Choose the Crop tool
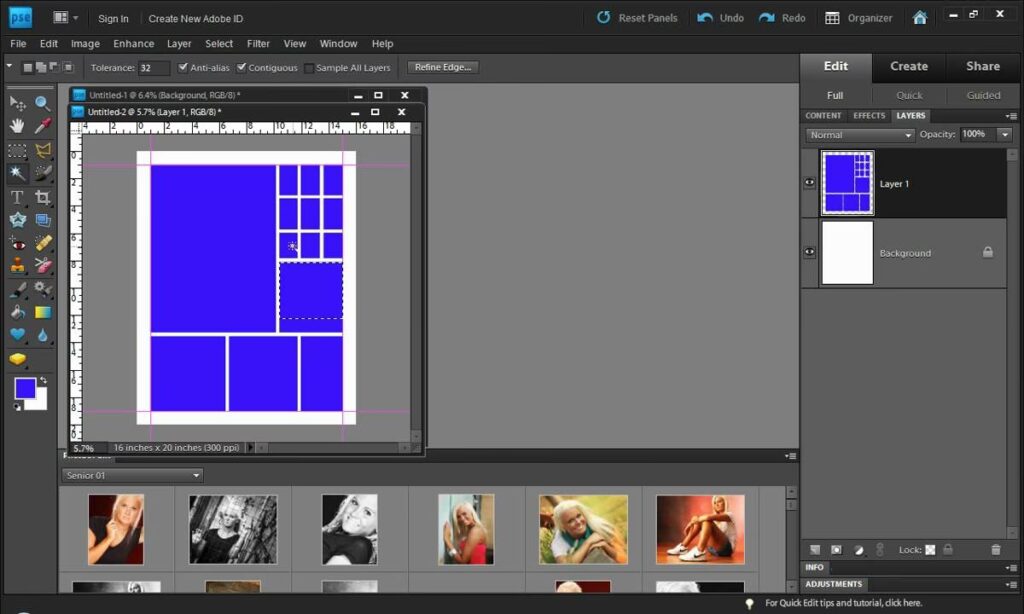The image size is (1024, 614). tap(43, 197)
